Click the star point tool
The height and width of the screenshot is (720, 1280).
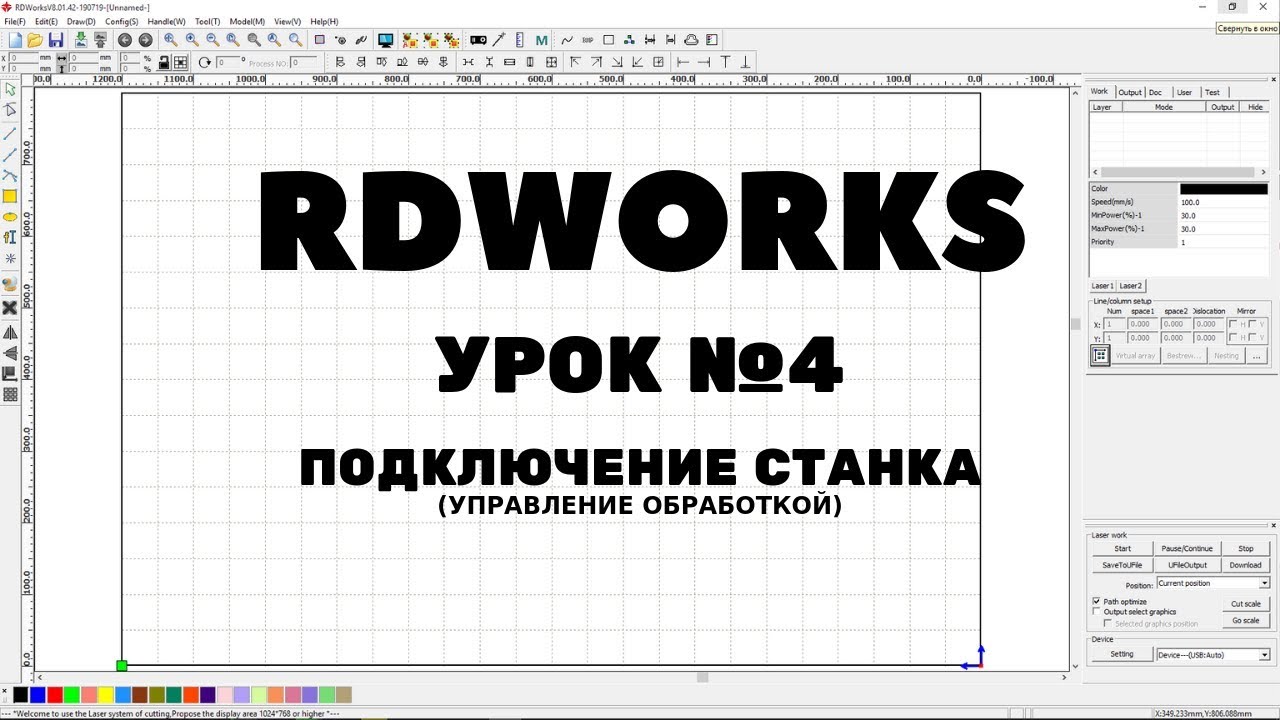10,258
